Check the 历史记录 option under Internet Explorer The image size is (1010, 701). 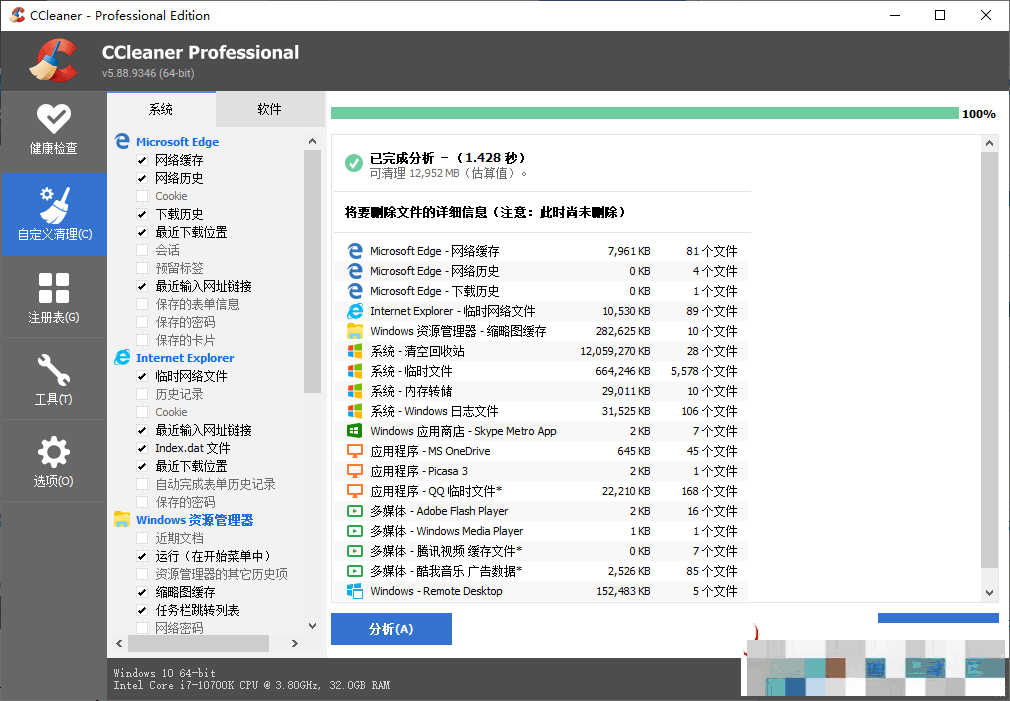pyautogui.click(x=142, y=394)
